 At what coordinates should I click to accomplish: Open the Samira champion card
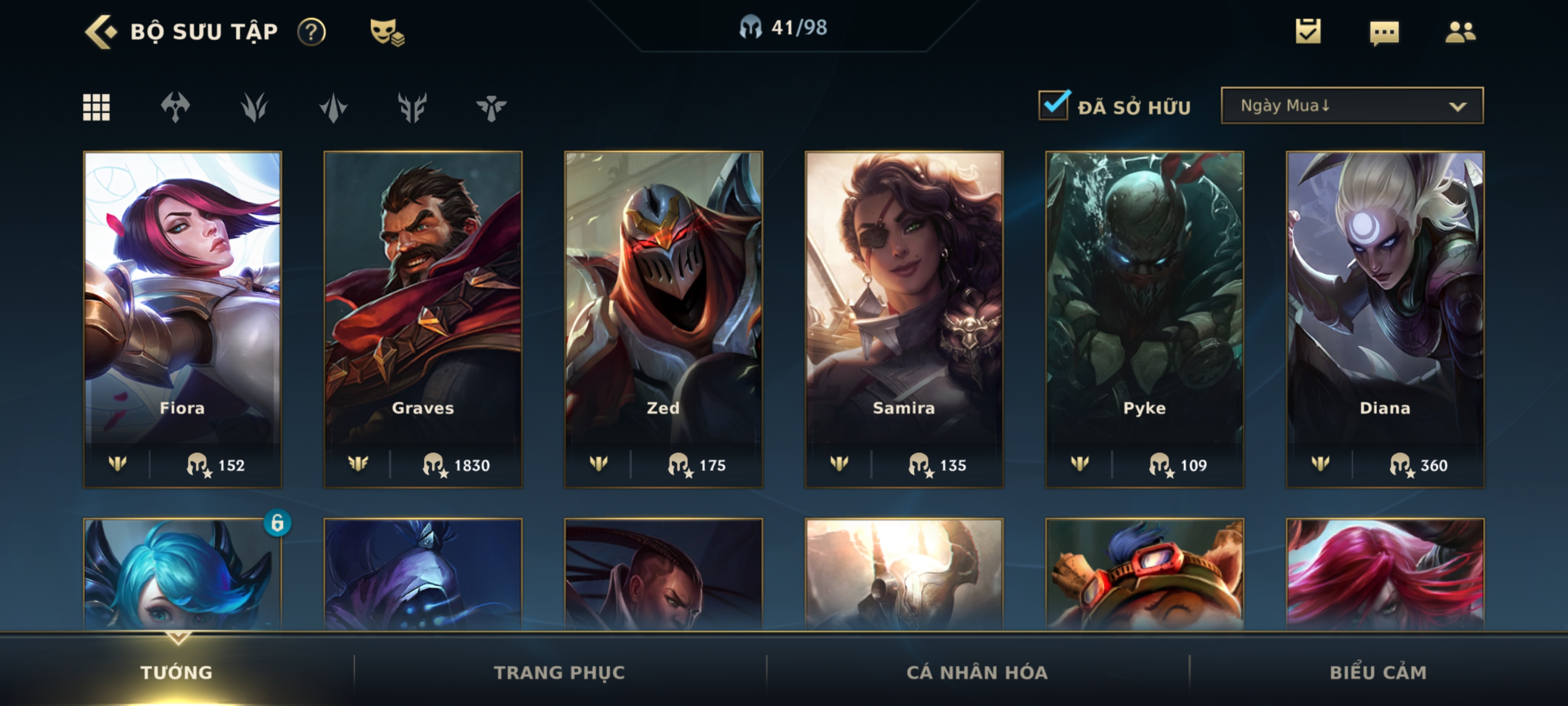tap(904, 319)
